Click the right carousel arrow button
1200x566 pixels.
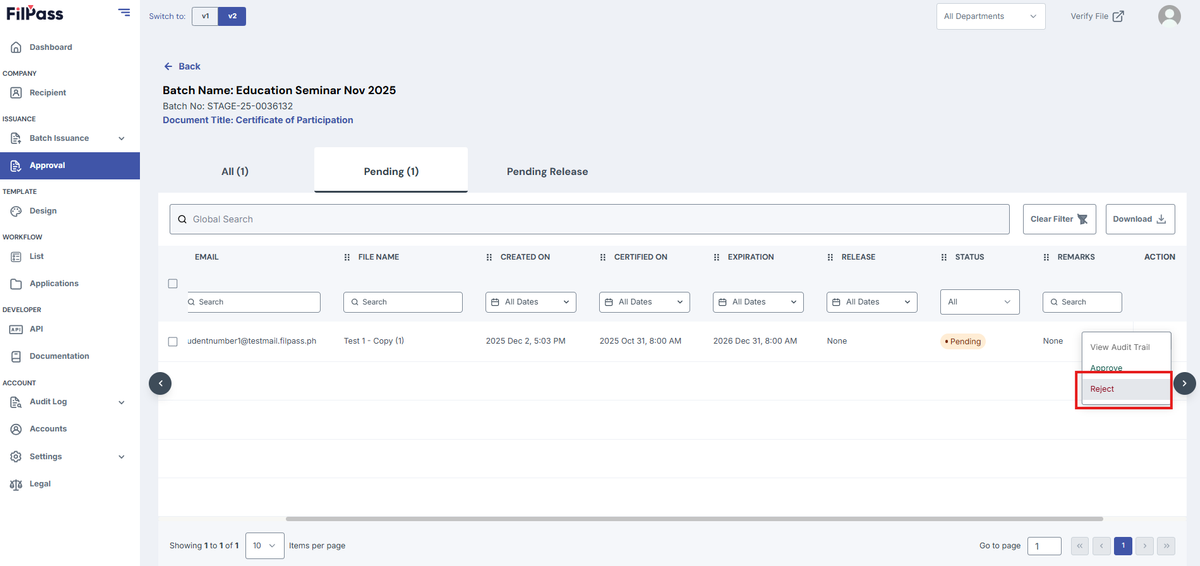point(1185,383)
